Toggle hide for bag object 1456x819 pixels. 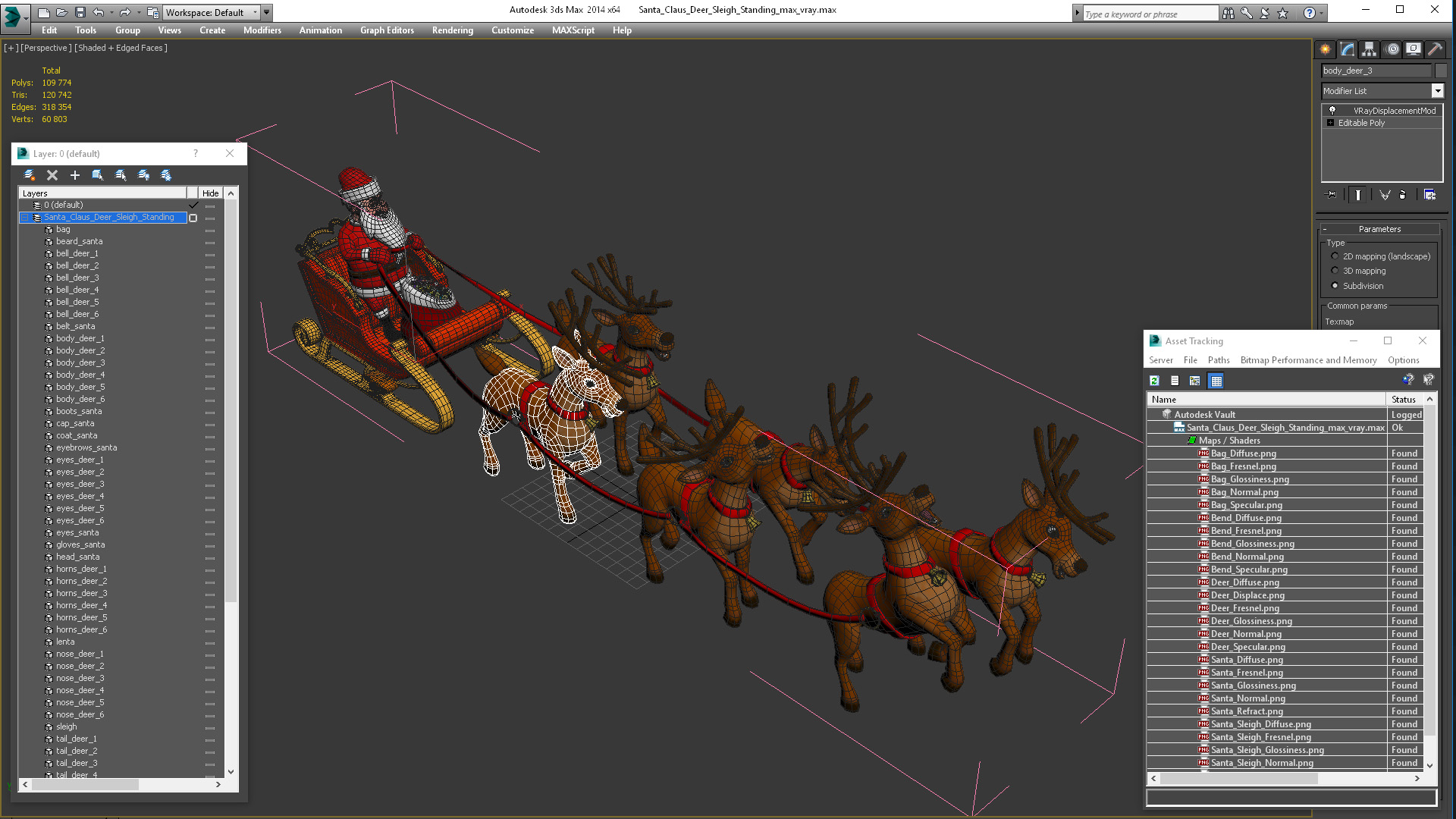[210, 230]
